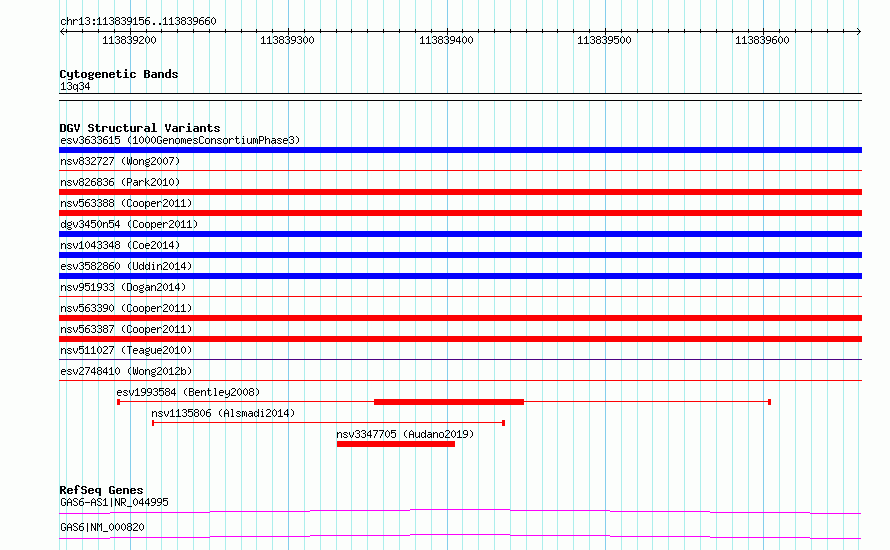The width and height of the screenshot is (890, 550).
Task: Click the esv1993584 (Bentley2008) label
Action: coord(188,392)
